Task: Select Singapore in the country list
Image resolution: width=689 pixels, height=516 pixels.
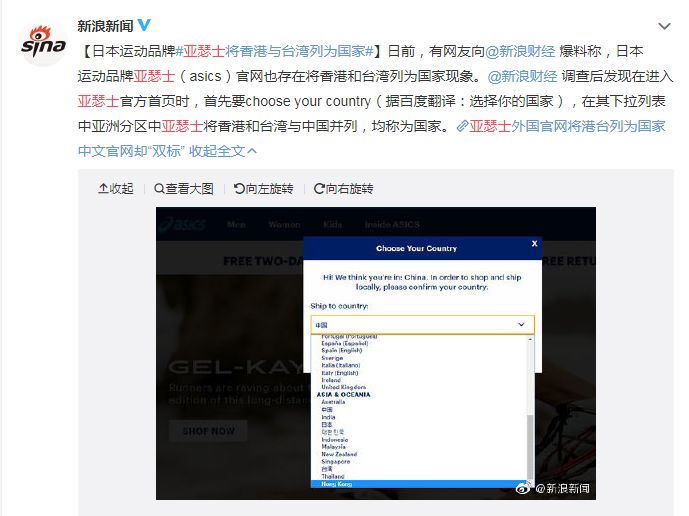Action: click(x=336, y=461)
